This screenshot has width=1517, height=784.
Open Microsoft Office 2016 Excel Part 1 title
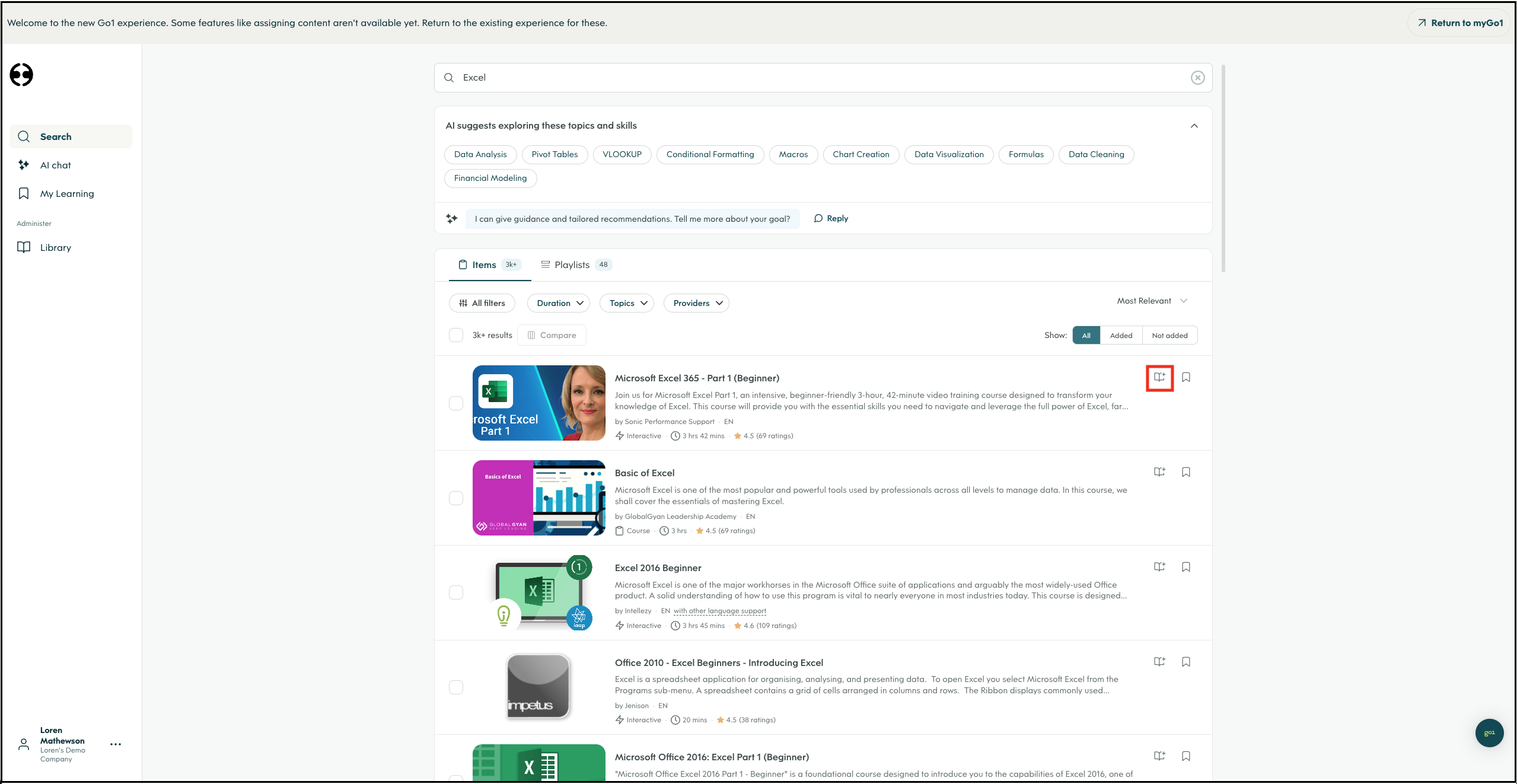(x=712, y=757)
